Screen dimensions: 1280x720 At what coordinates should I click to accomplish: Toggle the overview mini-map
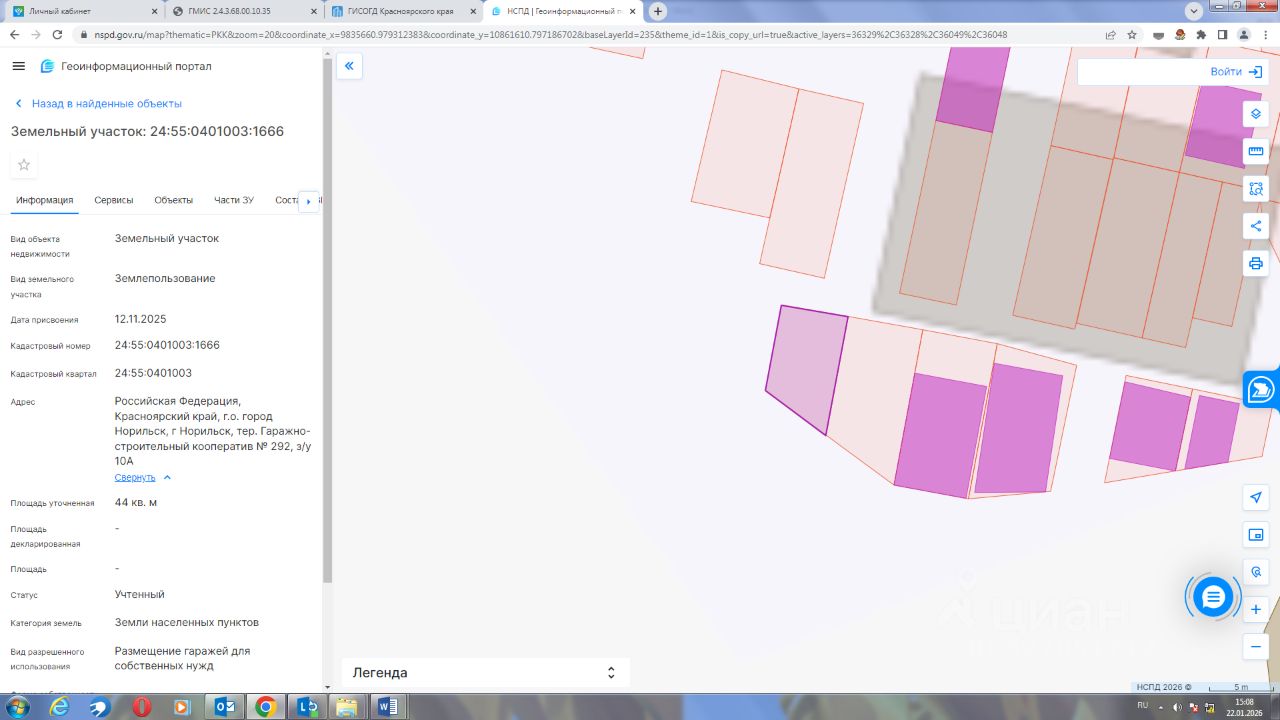point(1256,535)
